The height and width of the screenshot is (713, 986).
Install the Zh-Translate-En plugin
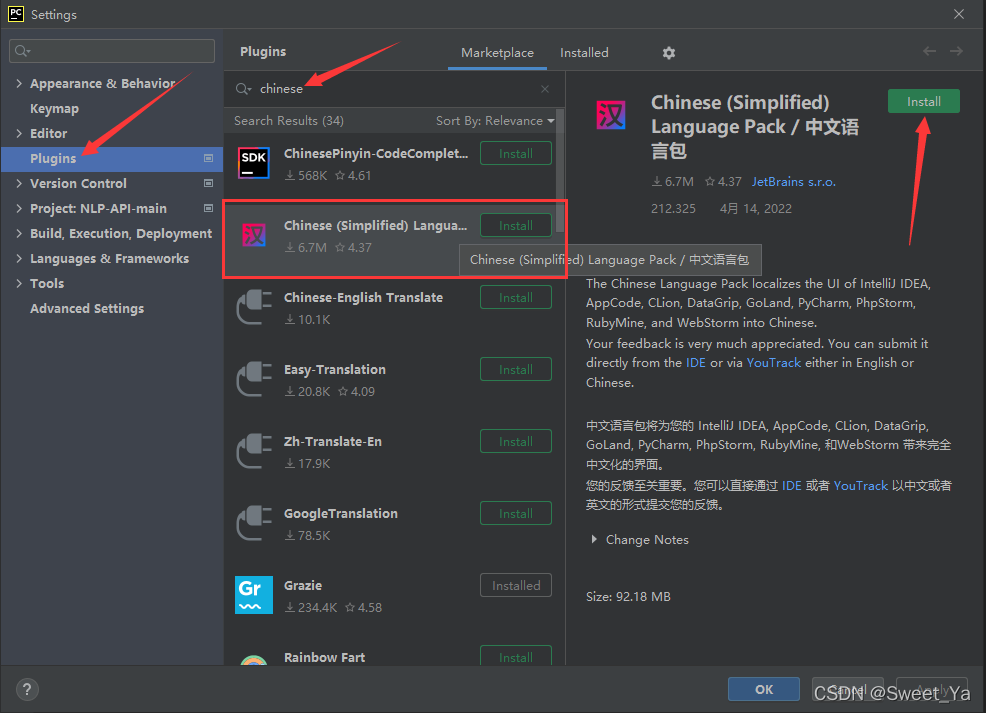pos(516,441)
